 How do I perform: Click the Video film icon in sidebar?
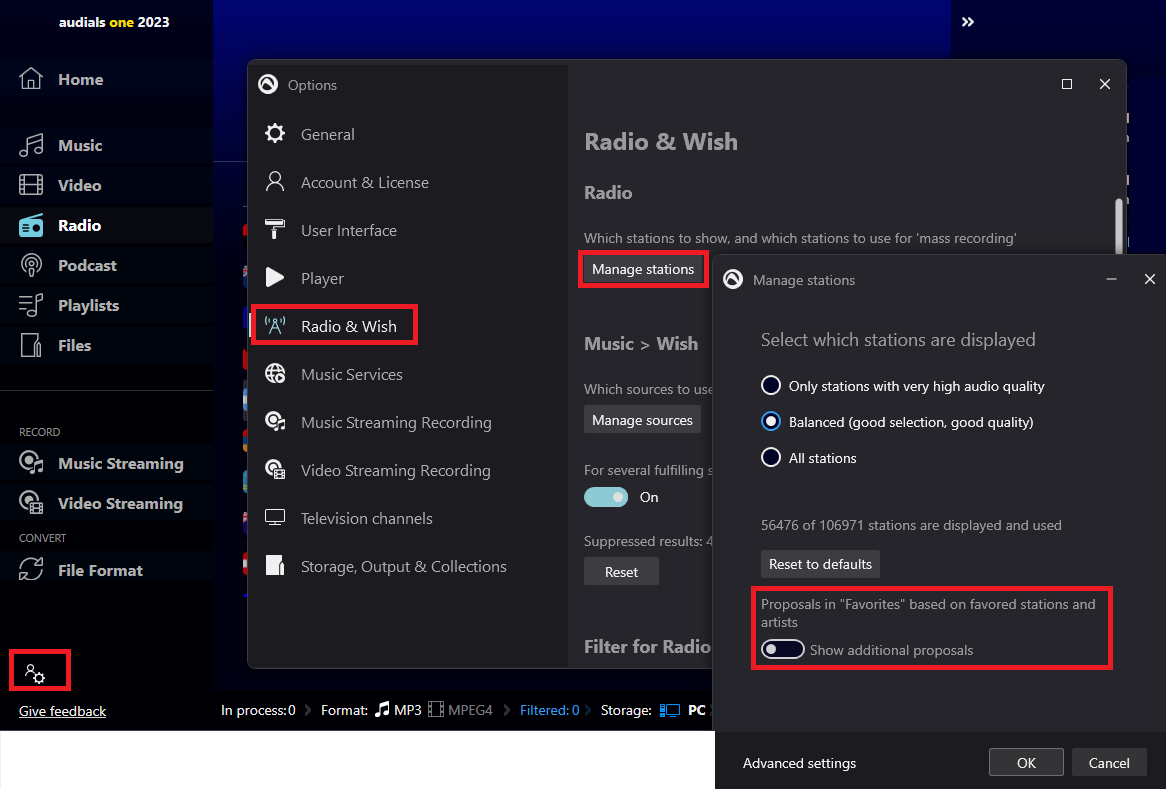click(x=30, y=185)
